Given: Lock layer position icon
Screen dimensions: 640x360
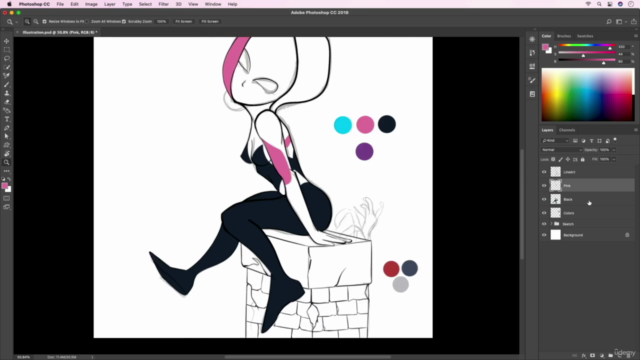Looking at the screenshot, I should point(568,159).
